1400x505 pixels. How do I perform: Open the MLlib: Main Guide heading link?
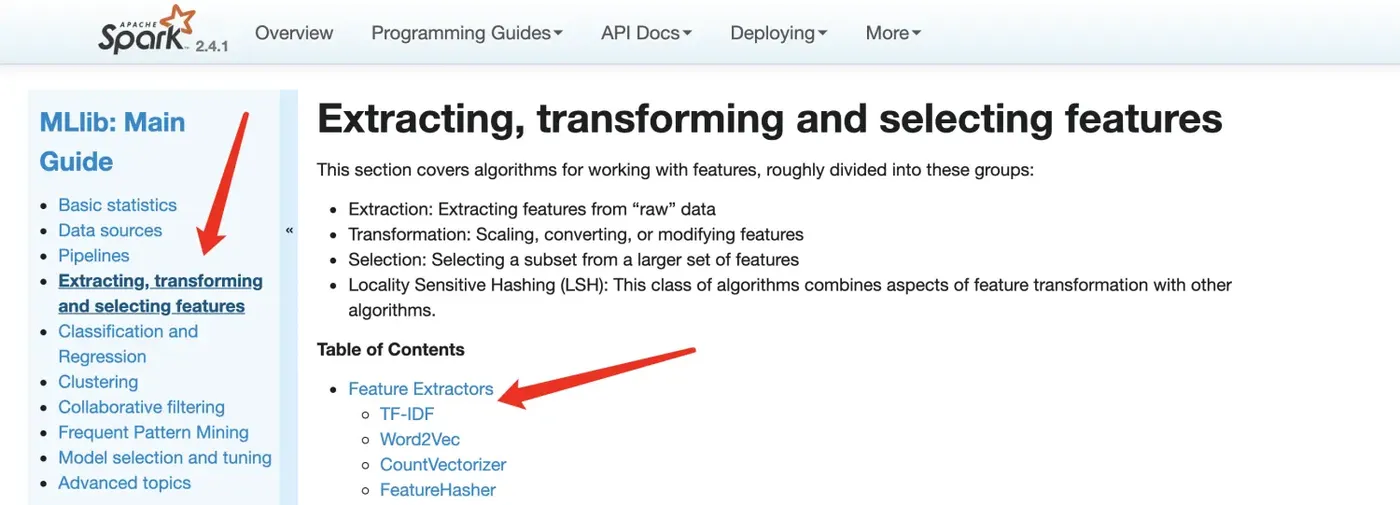(x=112, y=142)
